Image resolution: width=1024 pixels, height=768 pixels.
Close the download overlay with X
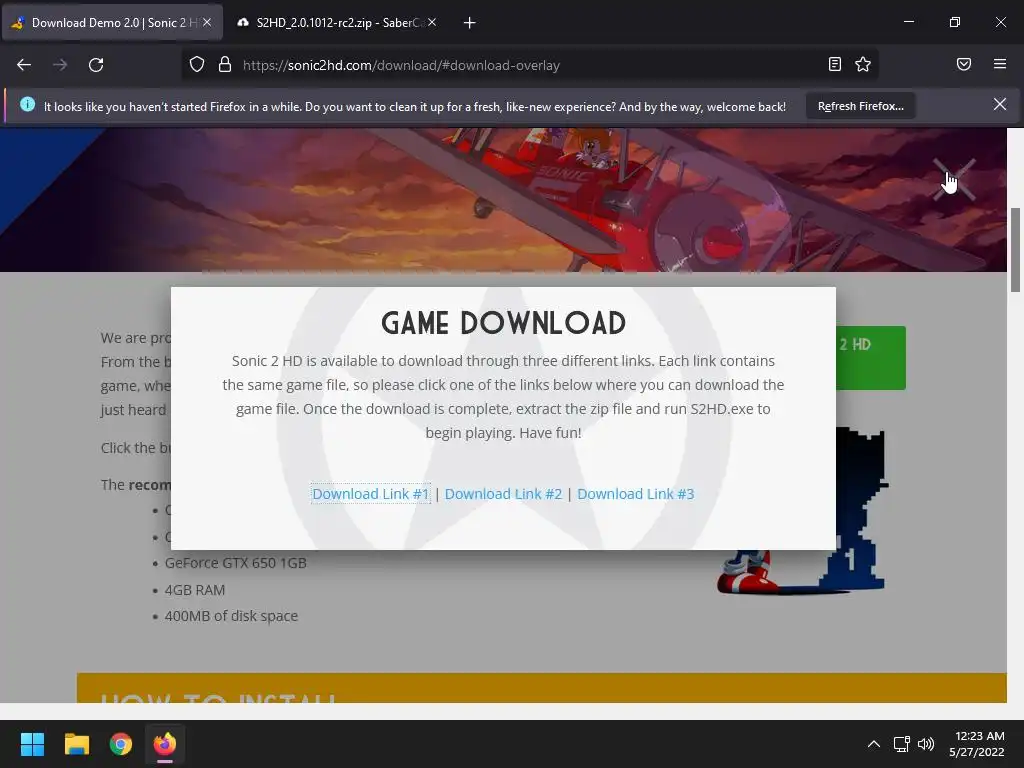(x=954, y=179)
